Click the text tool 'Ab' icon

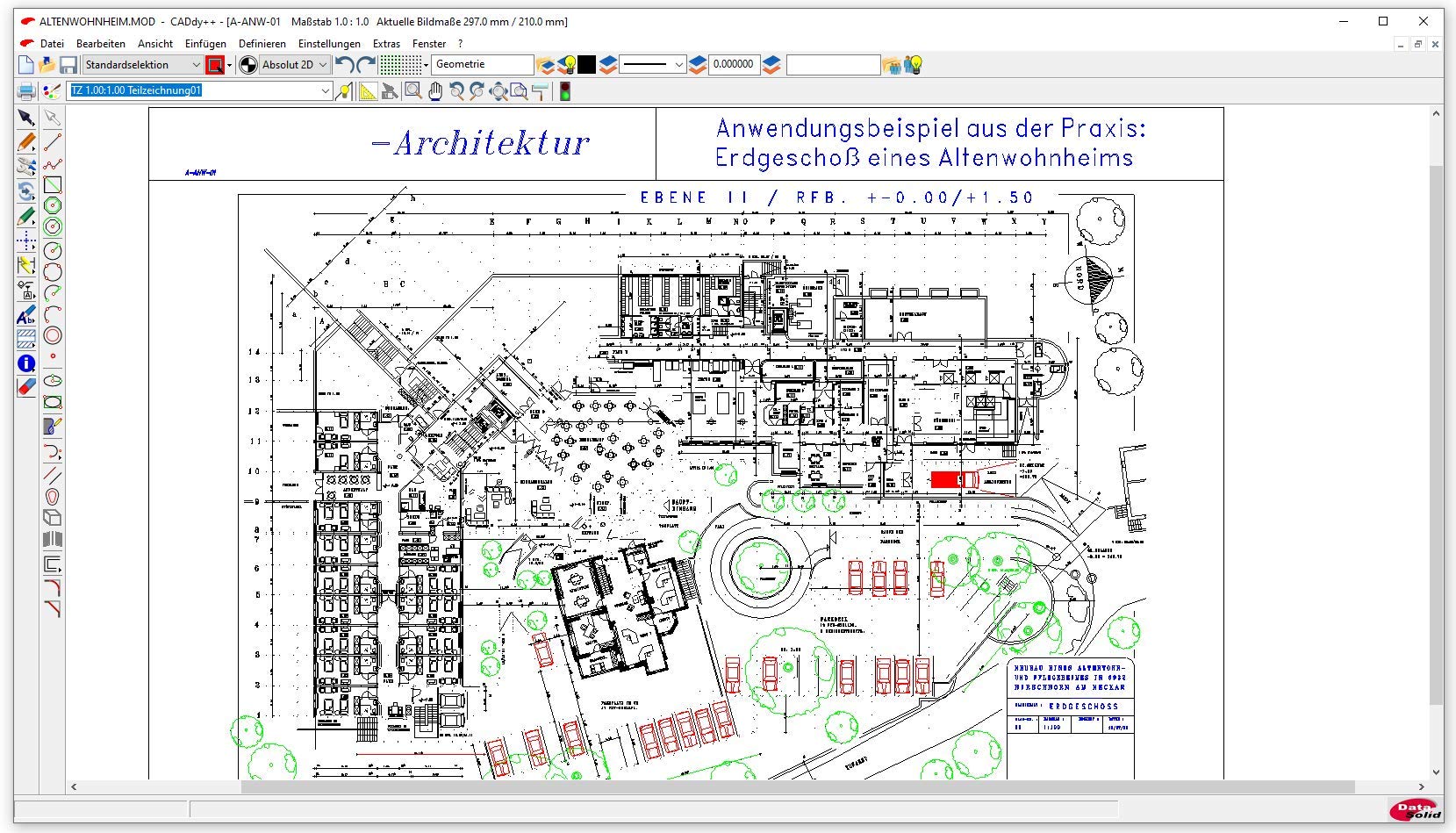[x=26, y=315]
